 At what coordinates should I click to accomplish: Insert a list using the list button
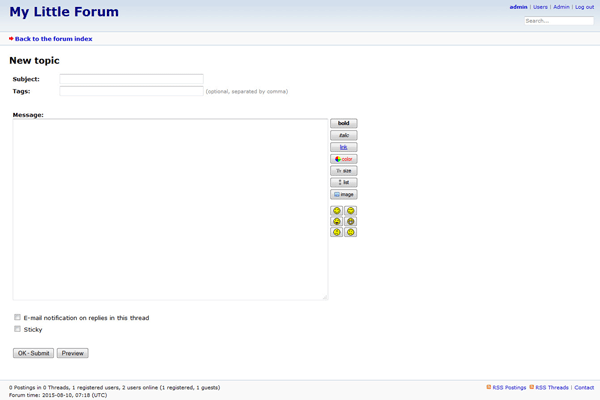(343, 182)
